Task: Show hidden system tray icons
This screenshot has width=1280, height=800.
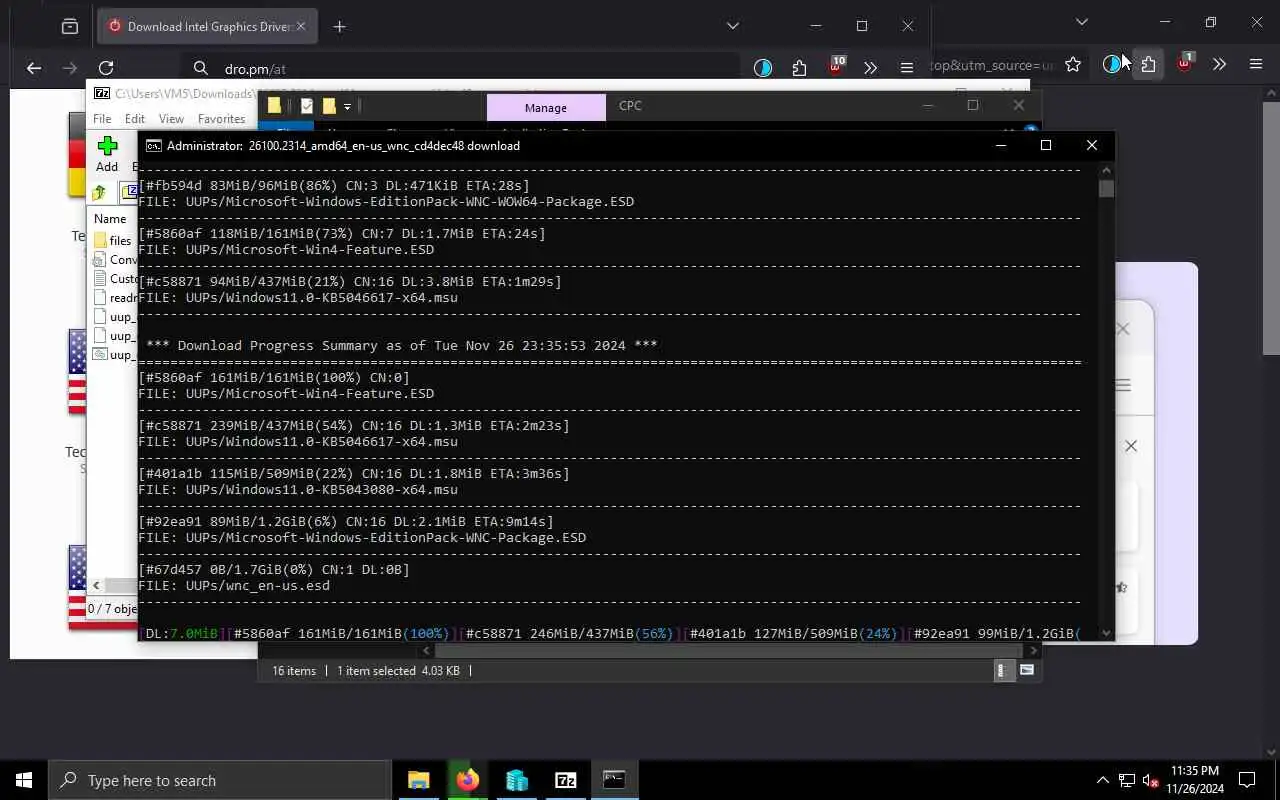Action: [1103, 780]
